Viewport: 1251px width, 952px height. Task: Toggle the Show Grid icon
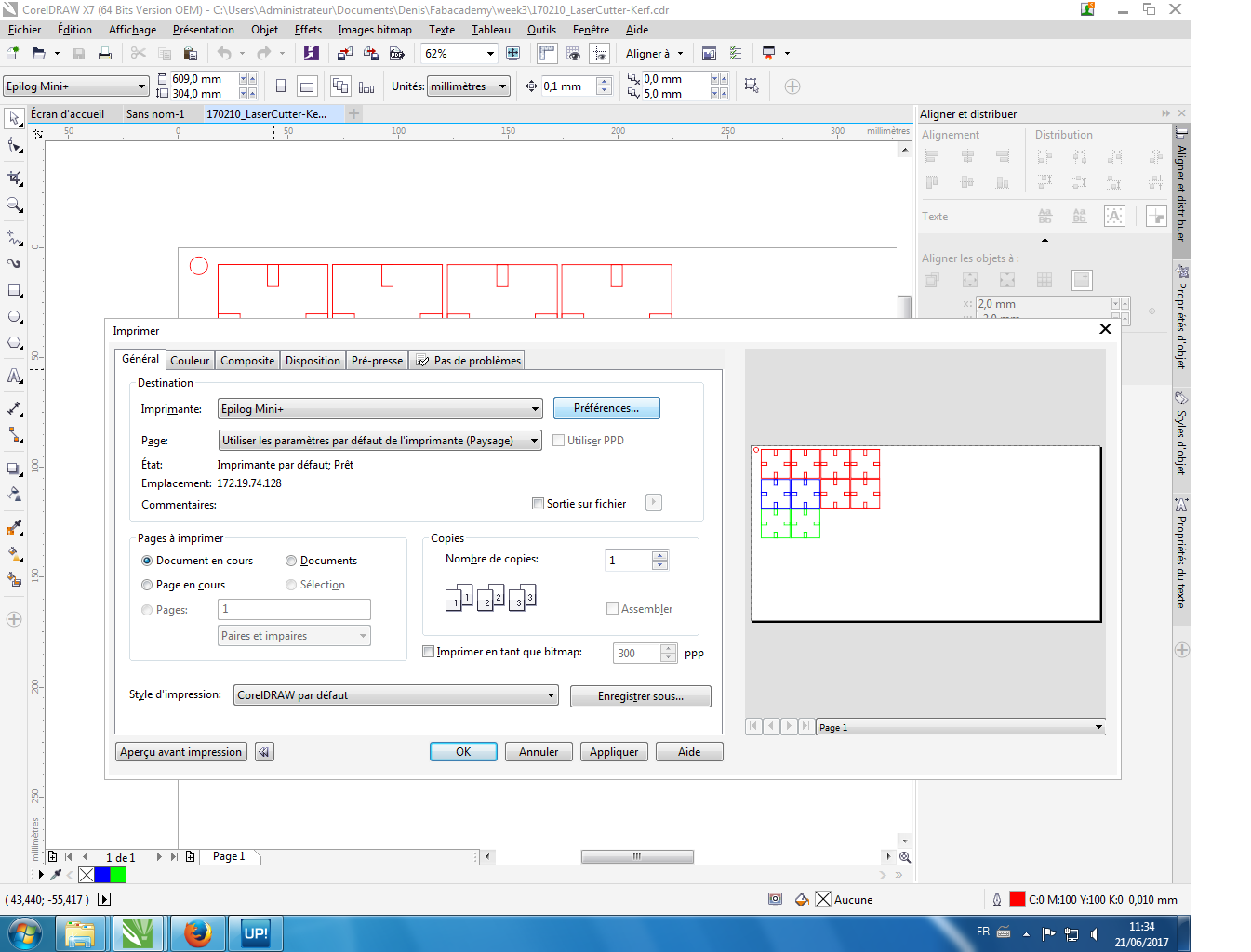pos(574,54)
